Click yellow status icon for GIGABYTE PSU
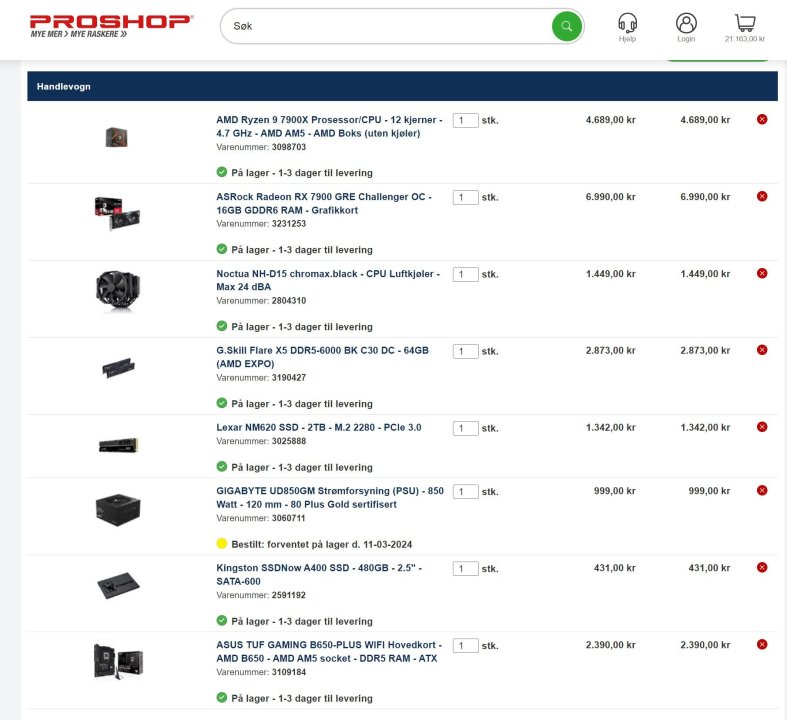The image size is (787, 720). (222, 543)
